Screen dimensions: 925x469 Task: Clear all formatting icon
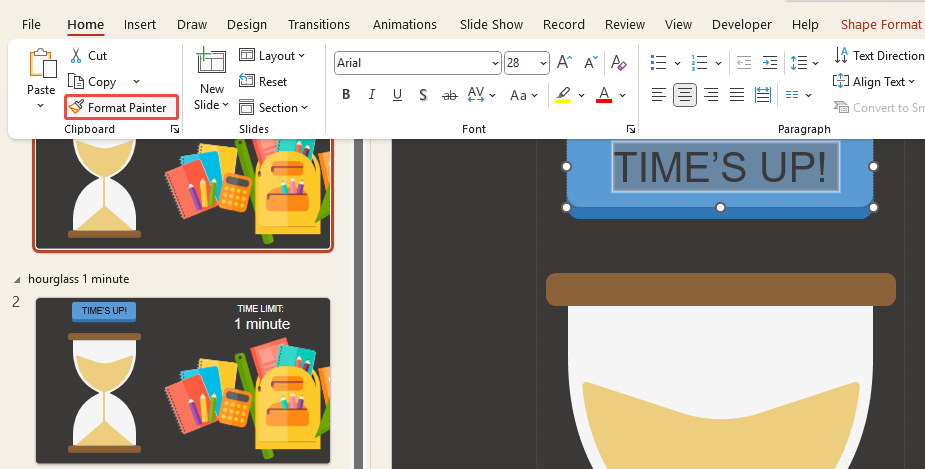tap(619, 63)
